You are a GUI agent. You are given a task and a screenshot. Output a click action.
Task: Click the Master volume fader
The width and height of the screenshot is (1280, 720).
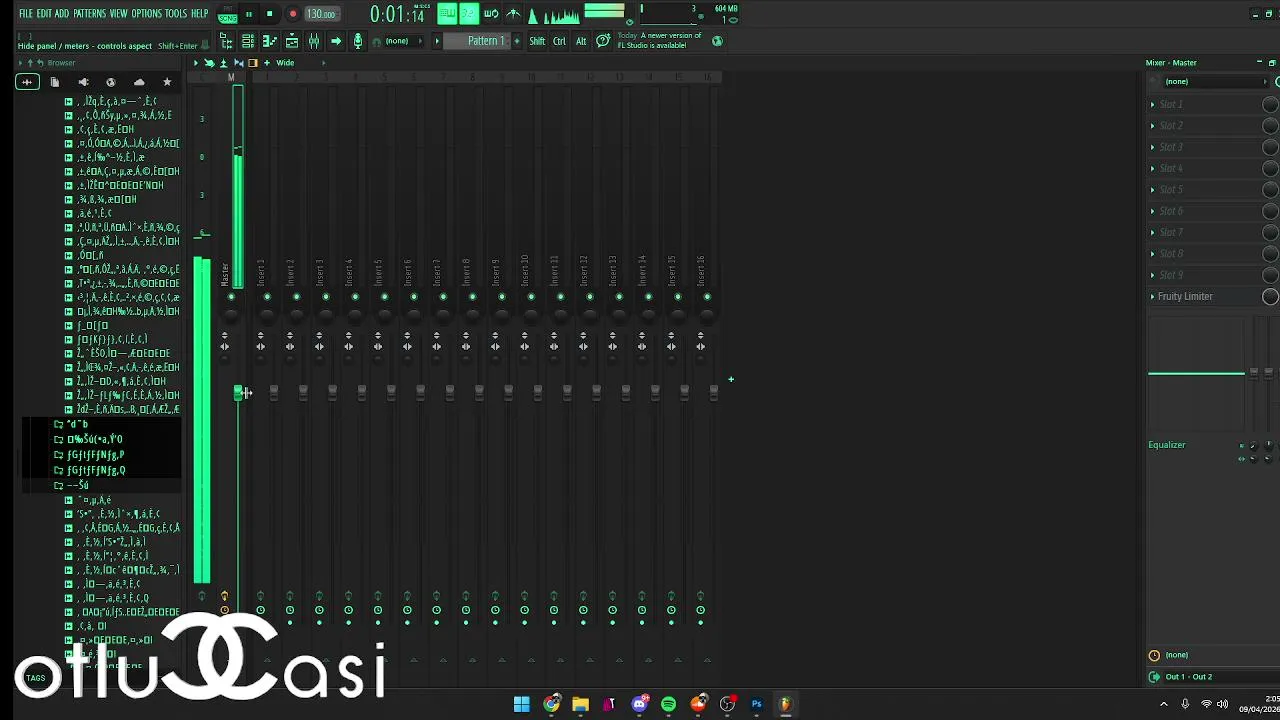[239, 393]
